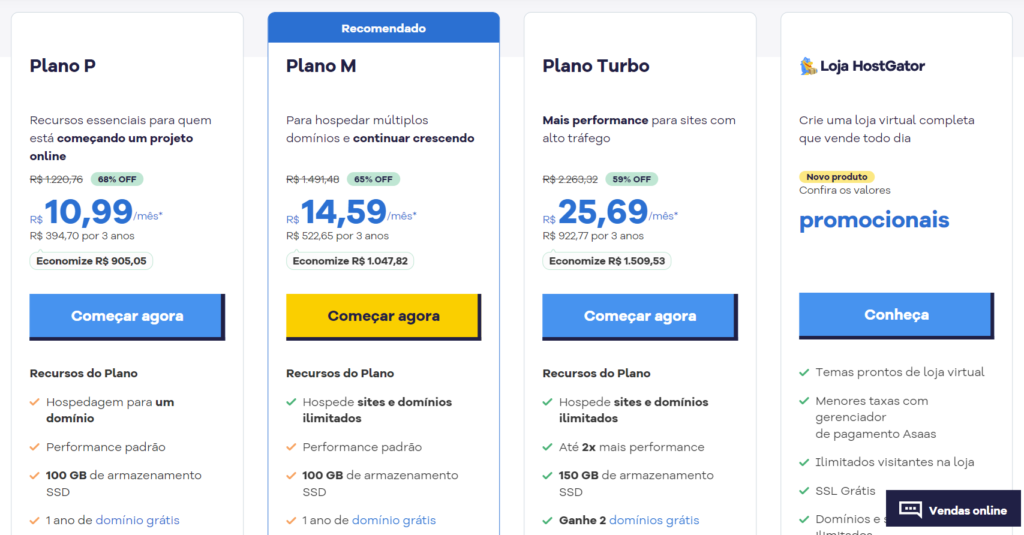Click the checkmark beside 150 GB de armazenamento SSD

click(547, 476)
